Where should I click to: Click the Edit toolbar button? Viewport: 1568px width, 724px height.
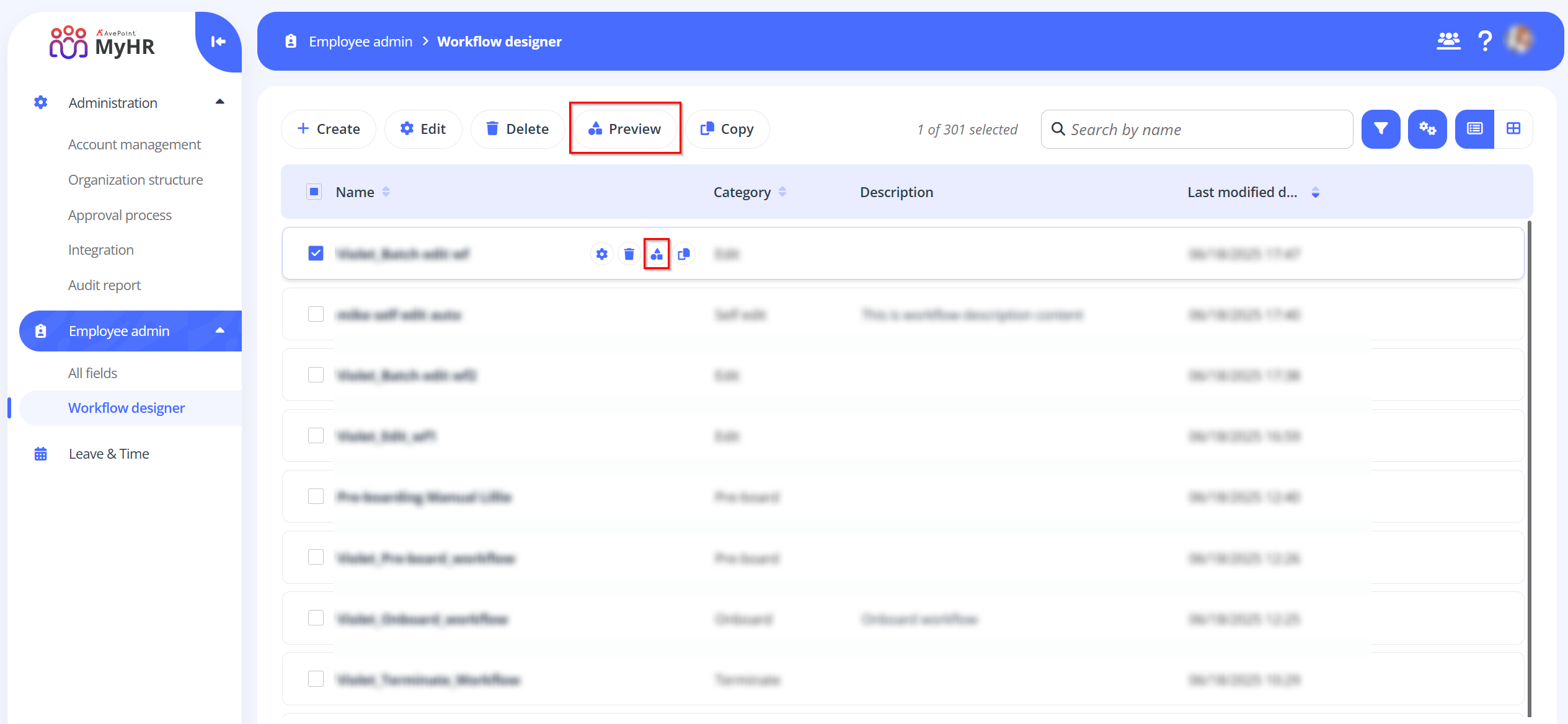423,129
